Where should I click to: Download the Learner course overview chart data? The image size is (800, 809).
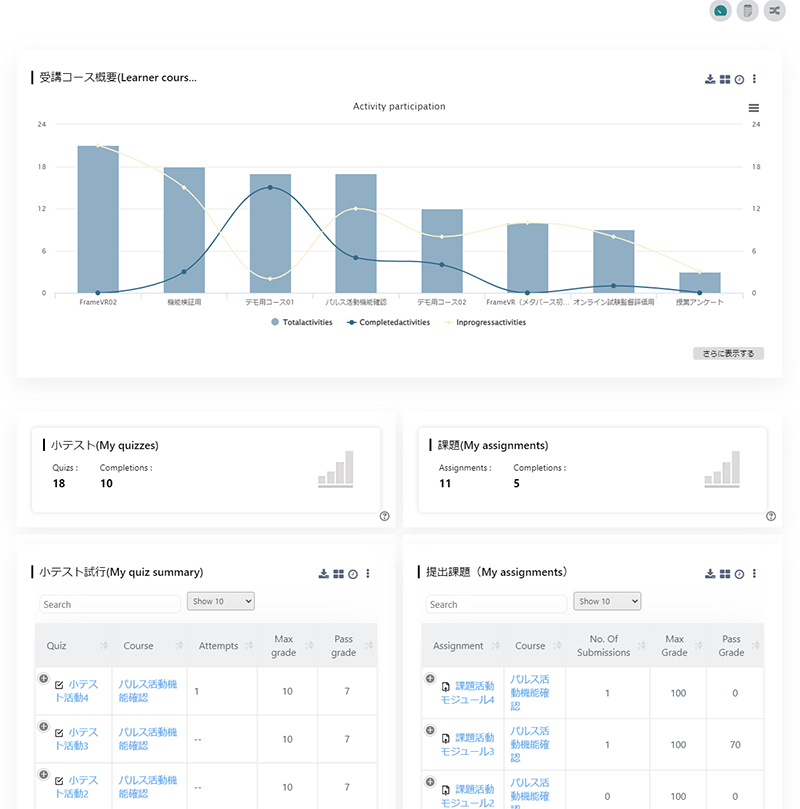click(x=710, y=79)
